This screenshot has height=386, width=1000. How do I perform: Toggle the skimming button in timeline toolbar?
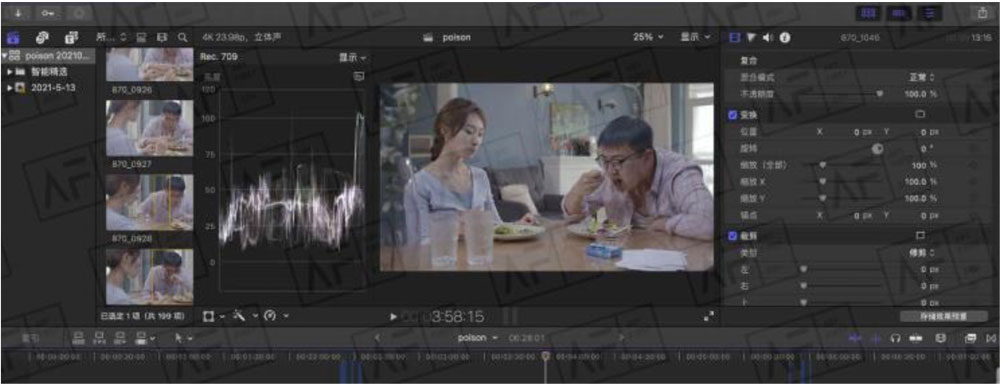pyautogui.click(x=855, y=338)
